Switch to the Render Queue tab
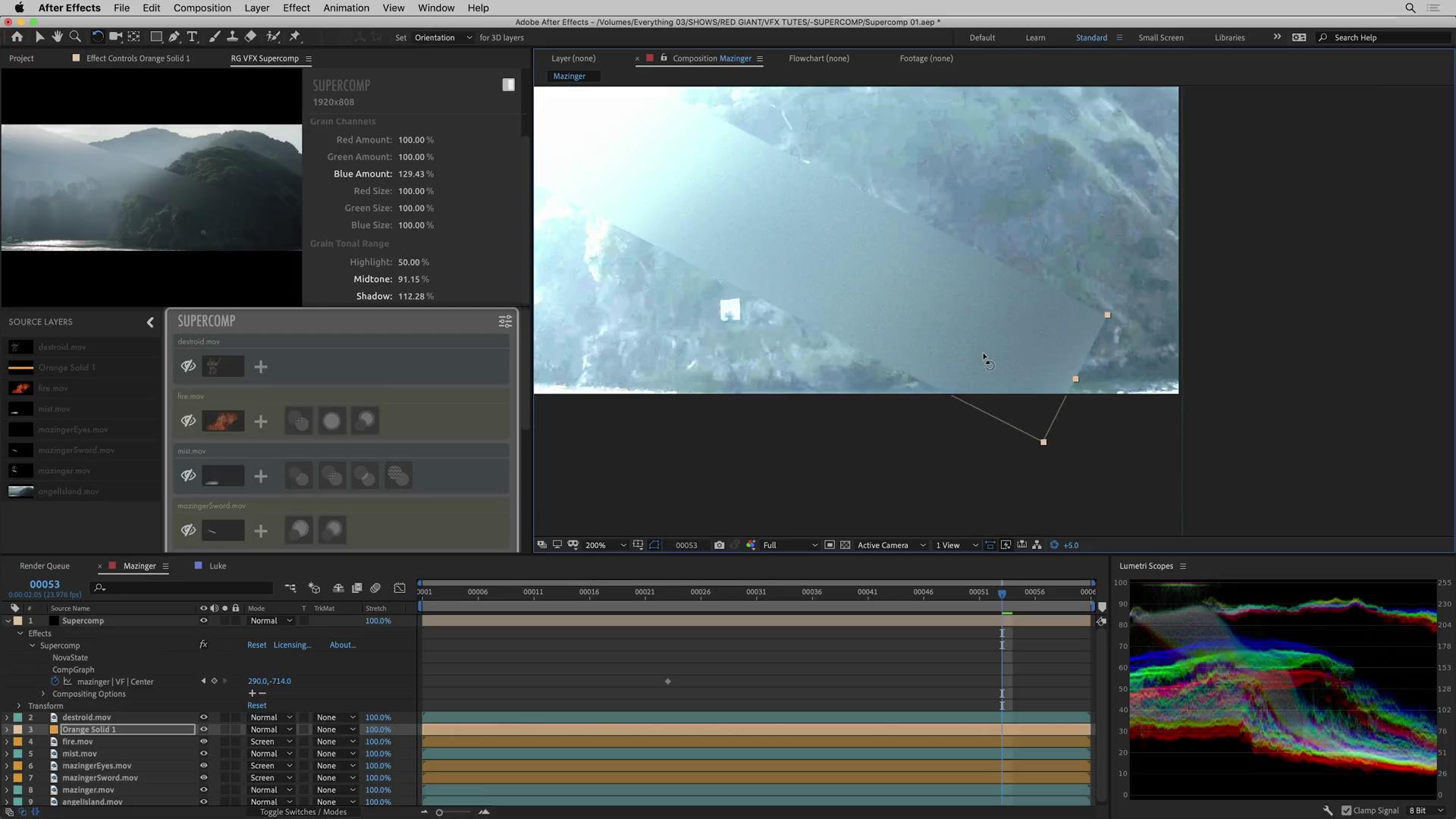The image size is (1456, 819). 45,566
